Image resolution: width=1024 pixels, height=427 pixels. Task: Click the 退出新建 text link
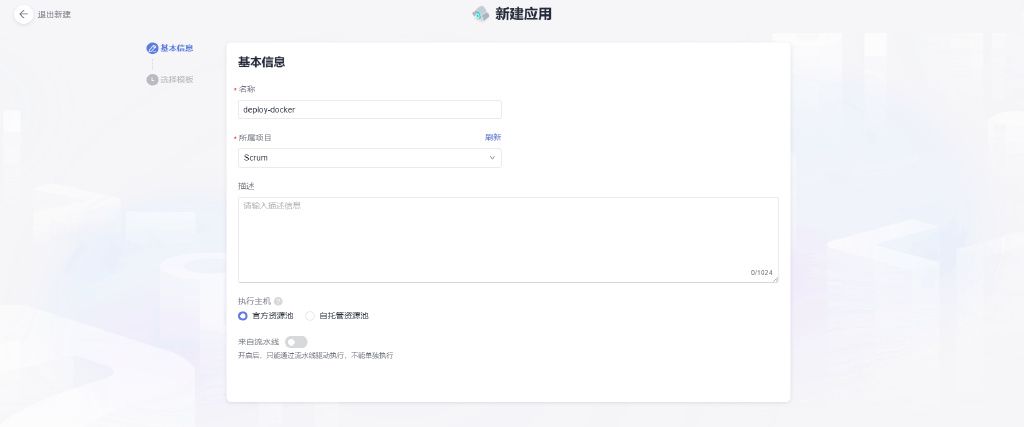point(54,14)
